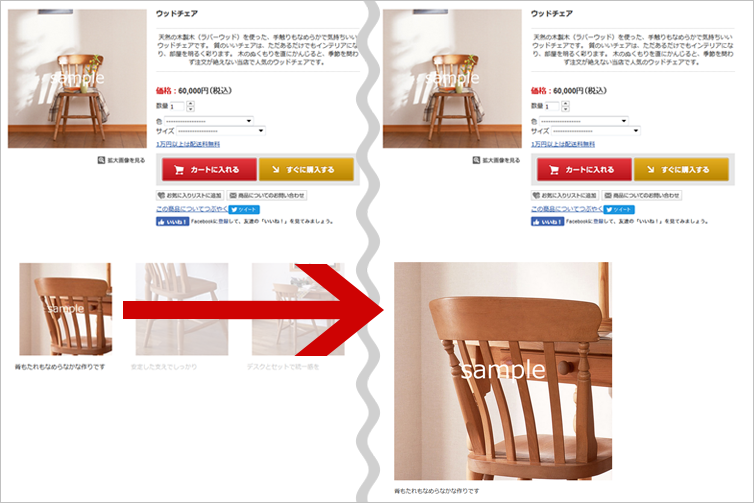The height and width of the screenshot is (503, 754).
Task: Click the left お気に入りリストに追加 heart button
Action: click(190, 195)
